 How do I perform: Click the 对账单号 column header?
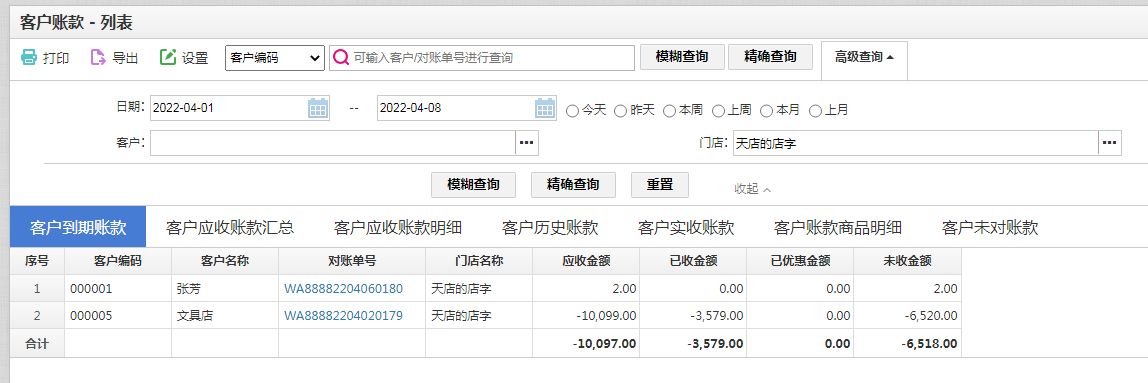click(x=352, y=261)
